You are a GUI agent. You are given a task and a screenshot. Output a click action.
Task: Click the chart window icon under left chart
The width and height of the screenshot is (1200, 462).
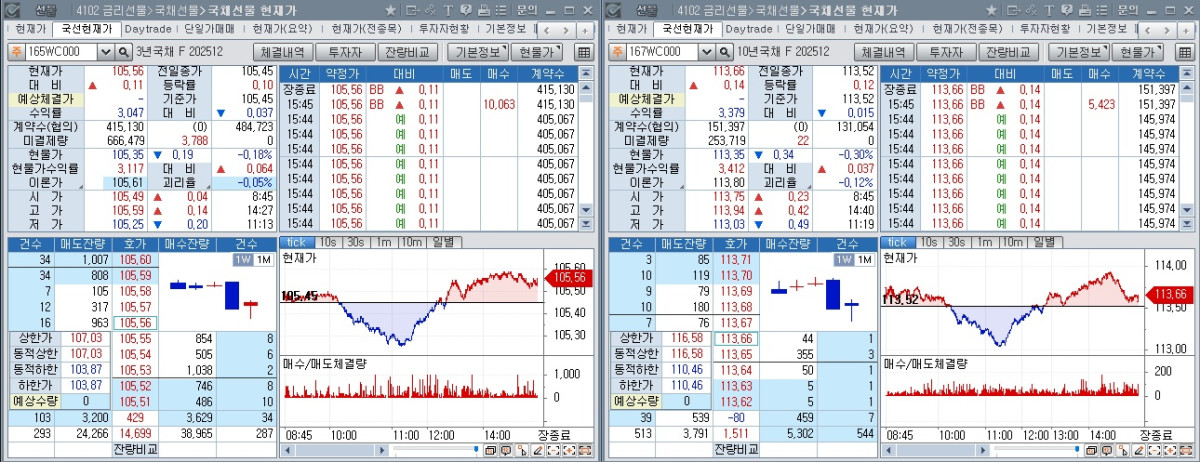pos(491,451)
